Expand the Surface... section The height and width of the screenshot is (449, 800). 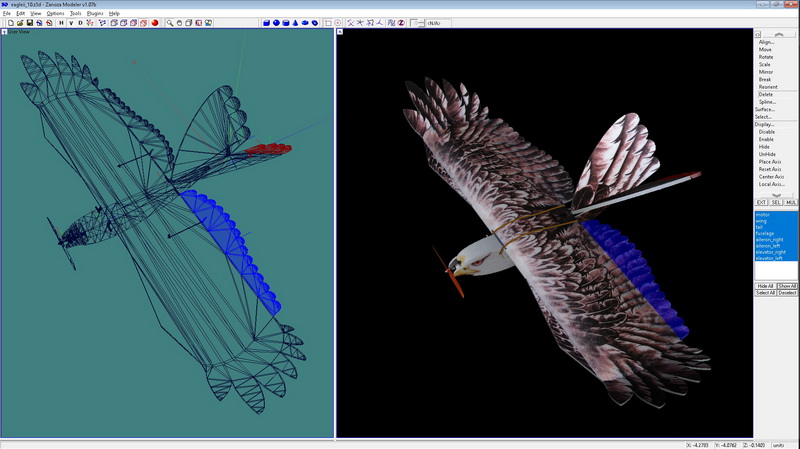click(765, 109)
